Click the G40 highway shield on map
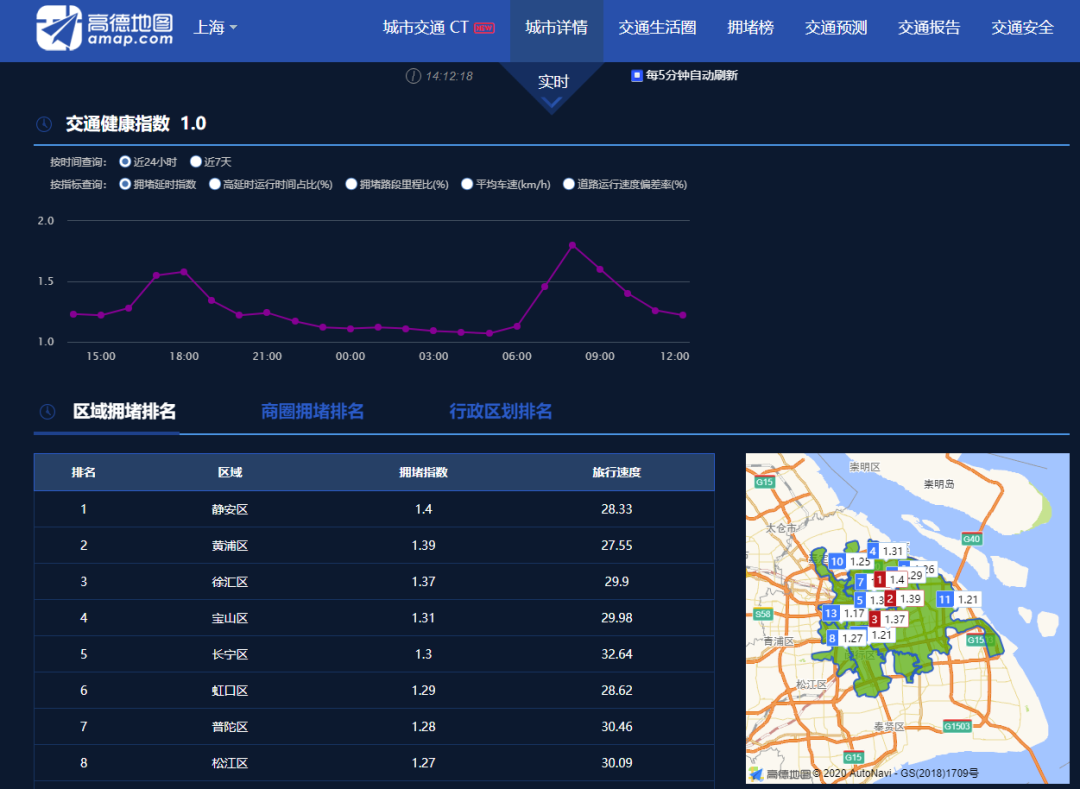The width and height of the screenshot is (1080, 789). (x=971, y=539)
